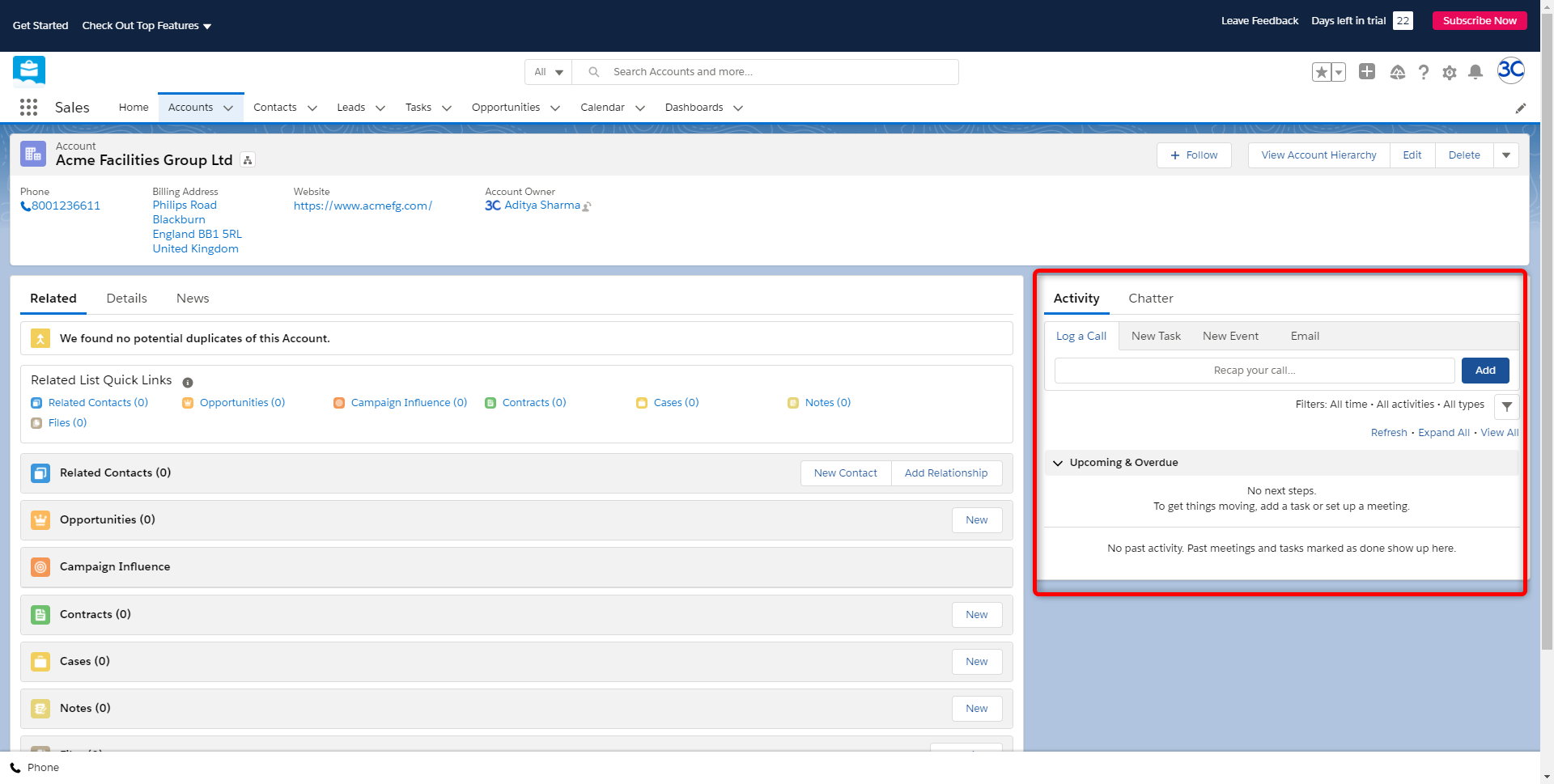
Task: Open the activity filter funnel icon
Action: (x=1506, y=406)
